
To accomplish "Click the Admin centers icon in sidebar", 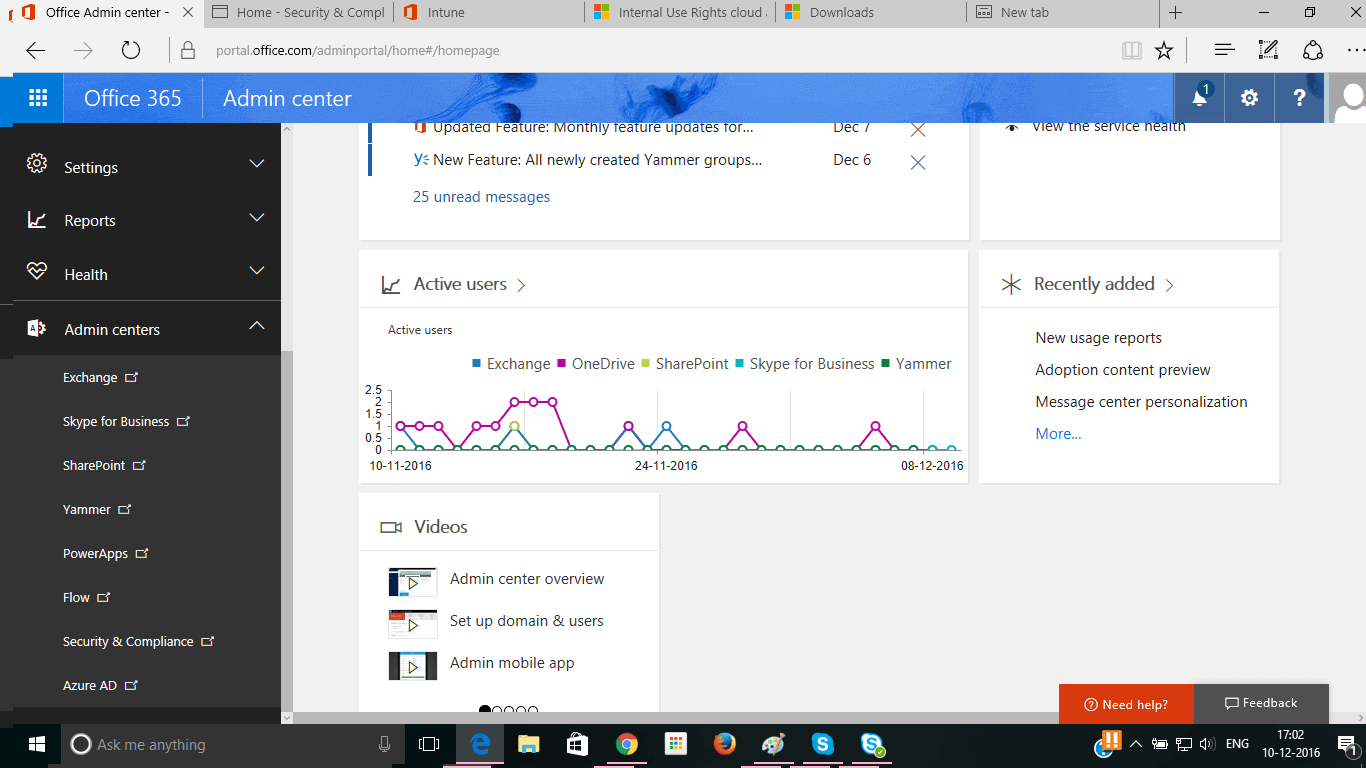I will coord(37,328).
